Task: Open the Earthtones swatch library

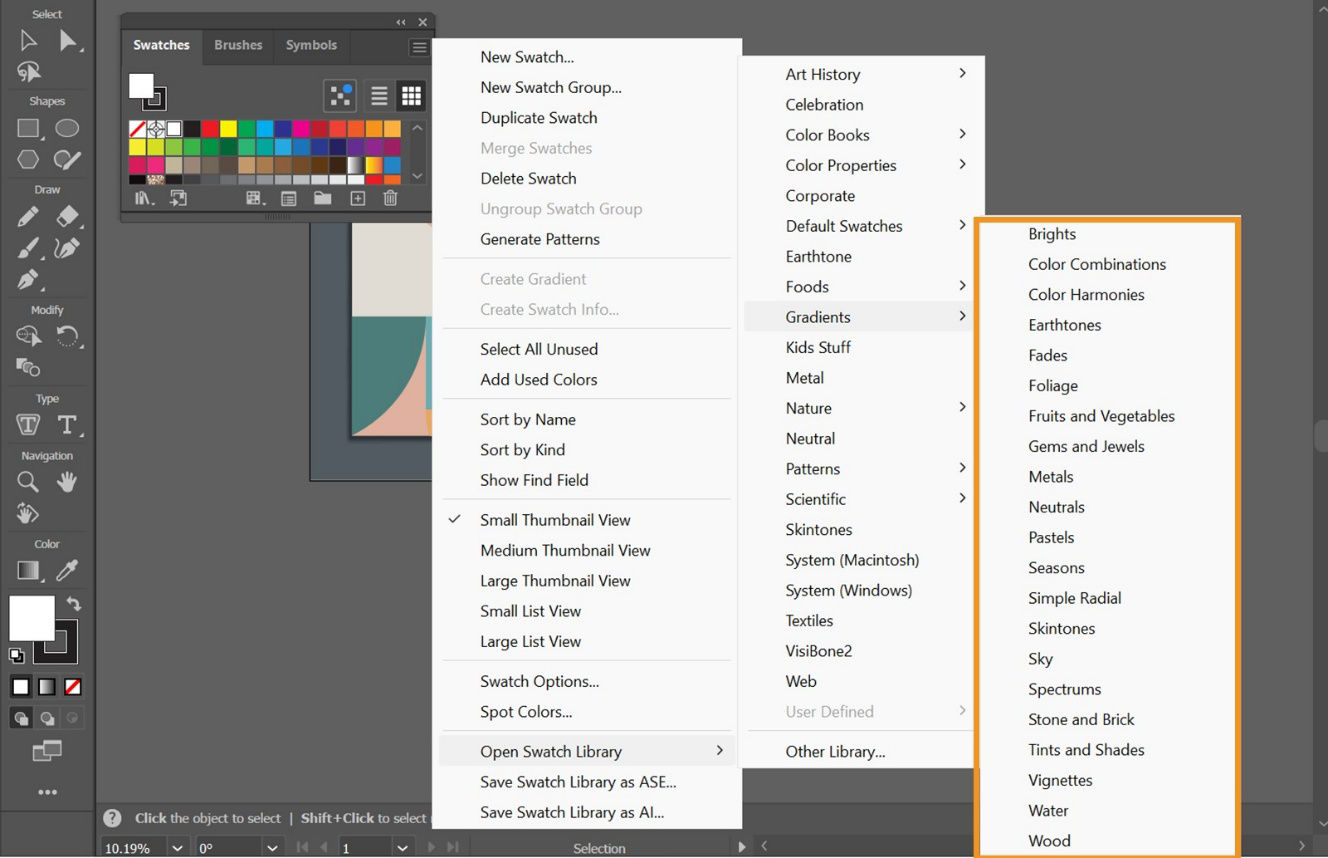Action: point(1064,324)
